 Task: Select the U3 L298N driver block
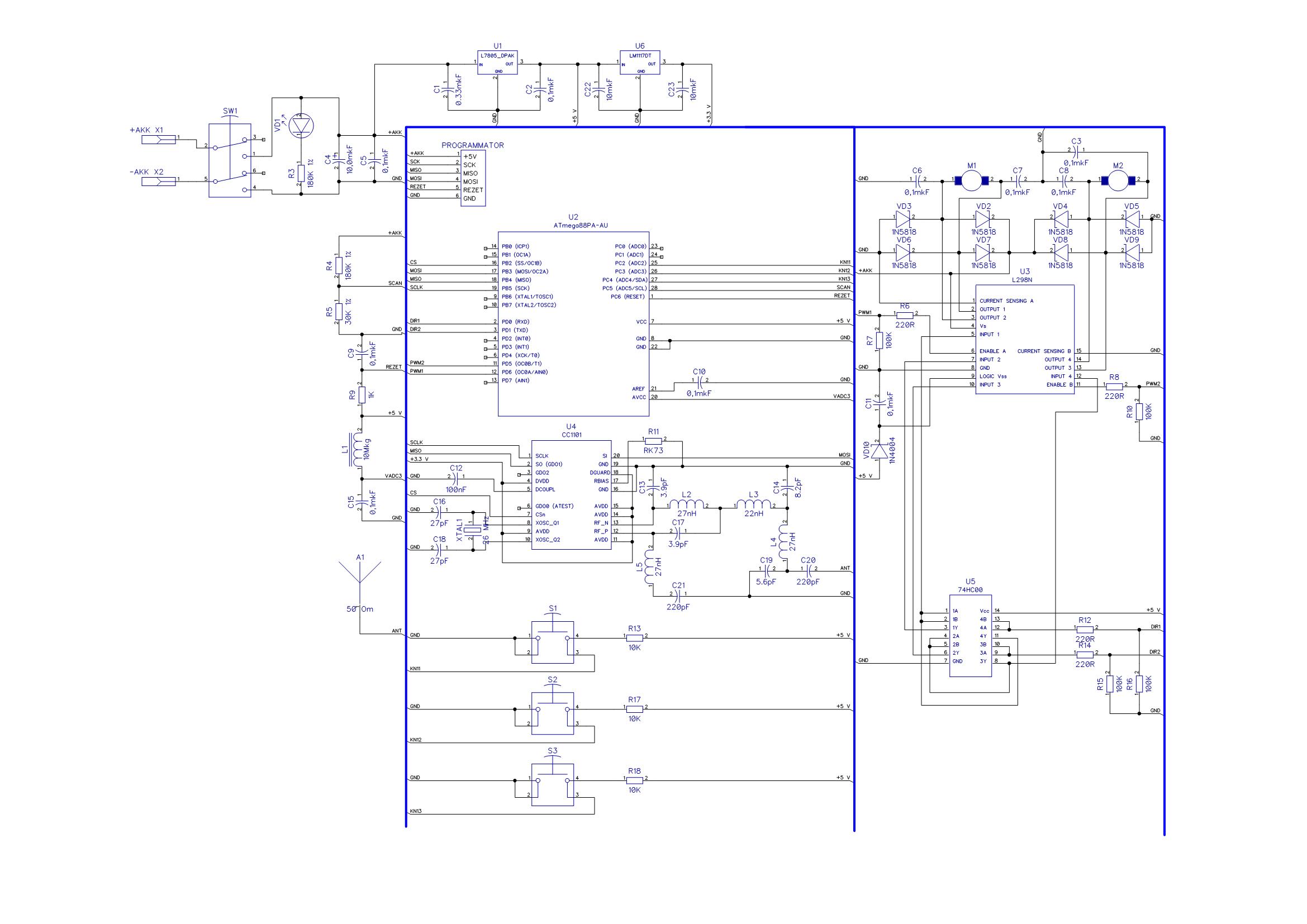coord(1025,339)
